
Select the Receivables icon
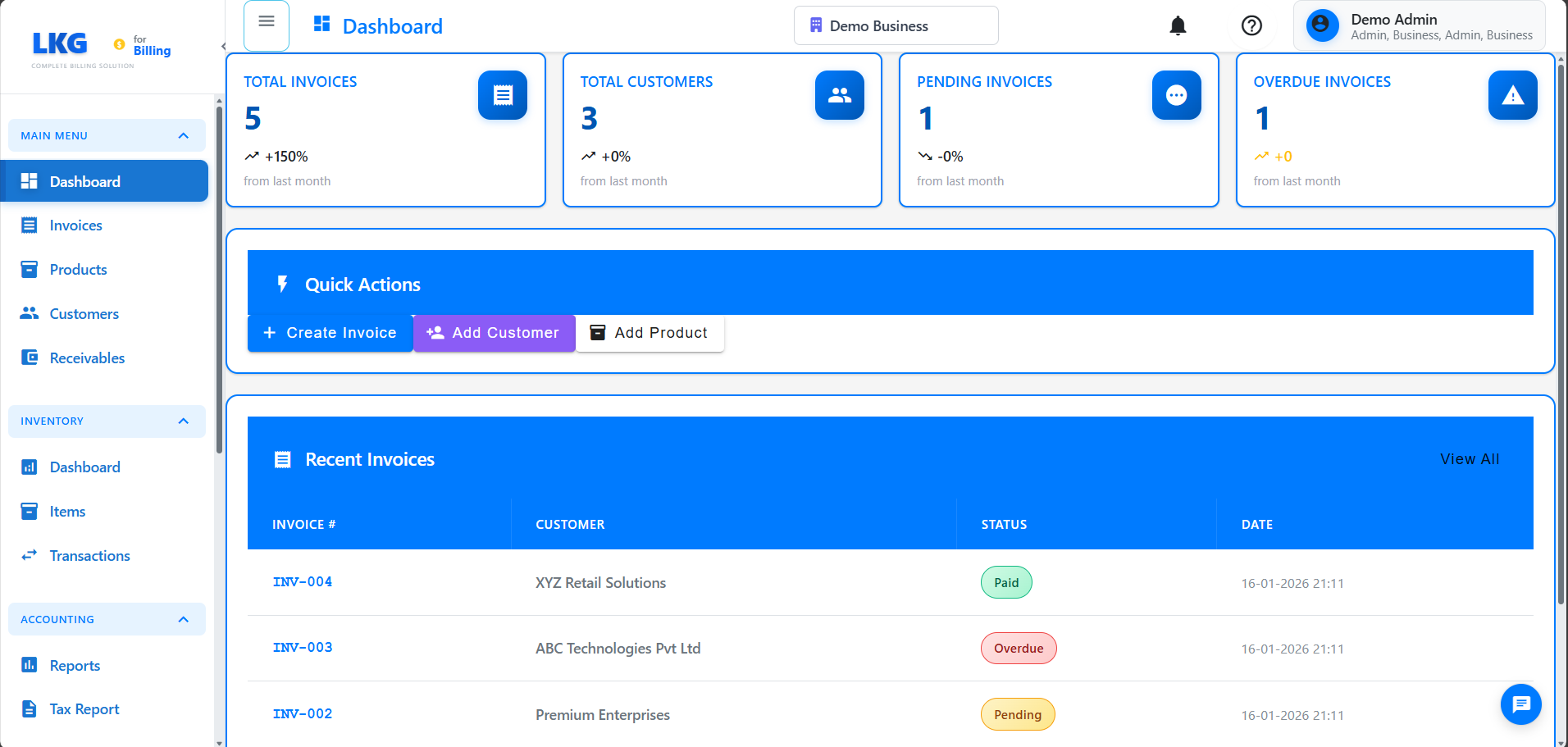30,358
